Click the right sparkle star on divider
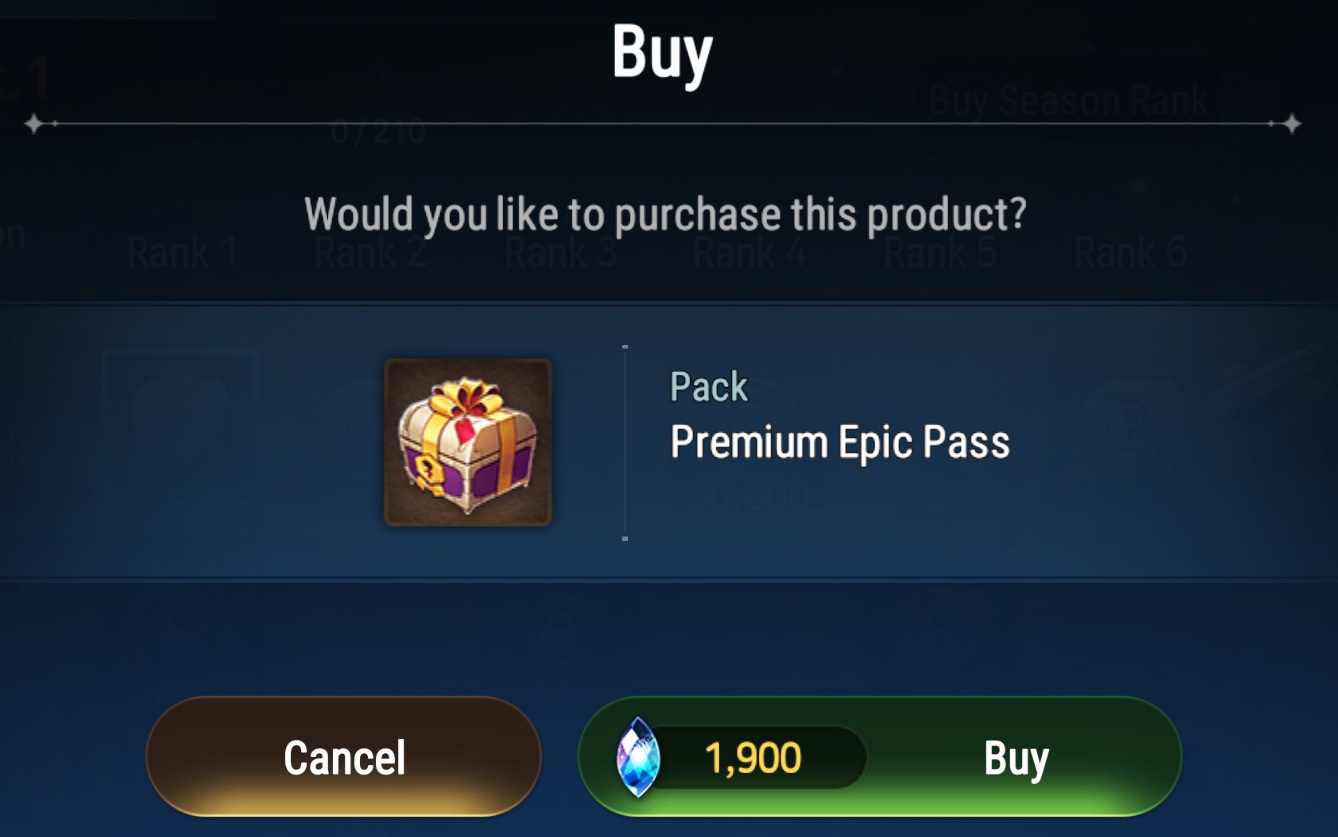 1291,124
